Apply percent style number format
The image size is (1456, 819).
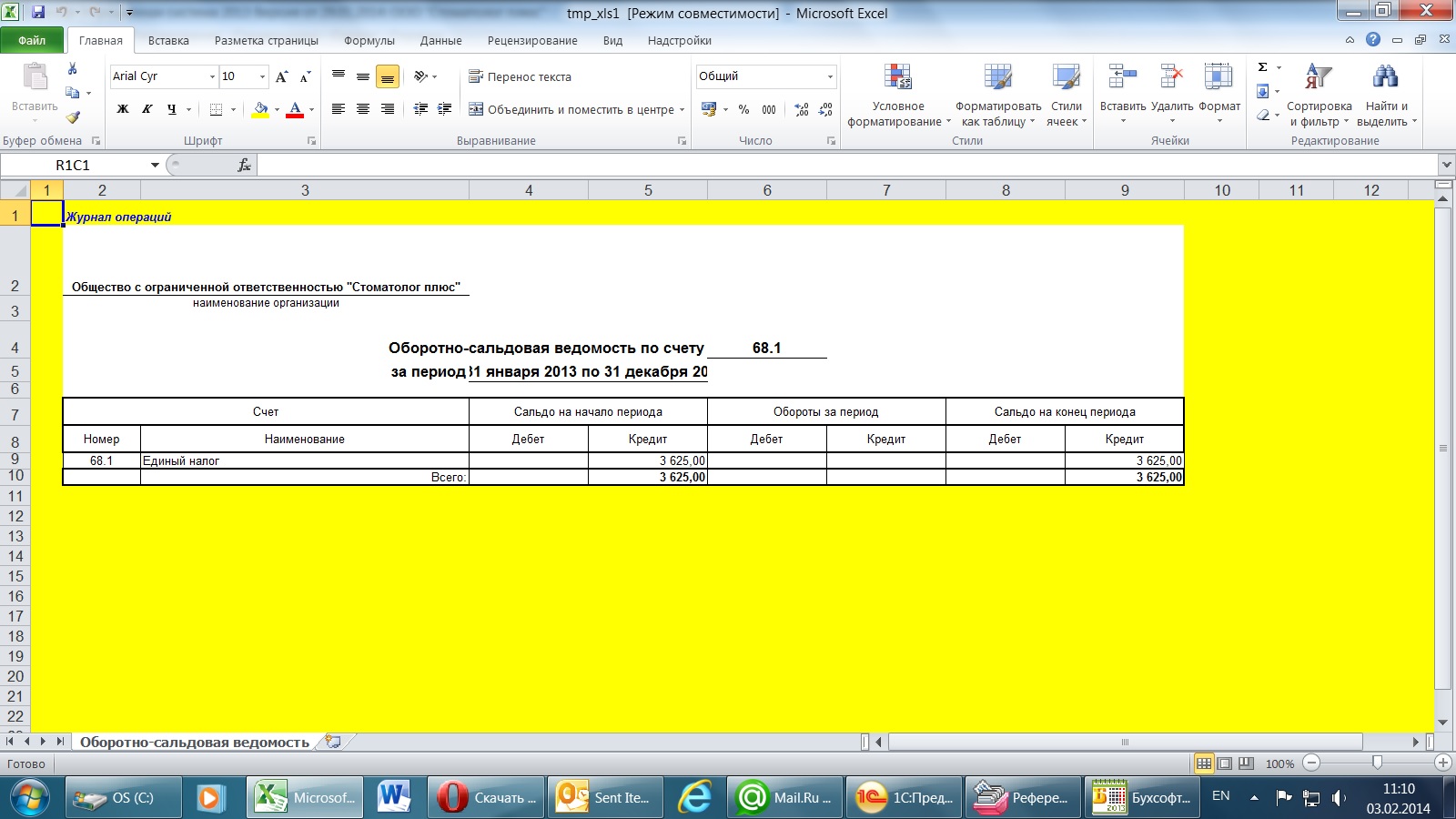tap(743, 109)
